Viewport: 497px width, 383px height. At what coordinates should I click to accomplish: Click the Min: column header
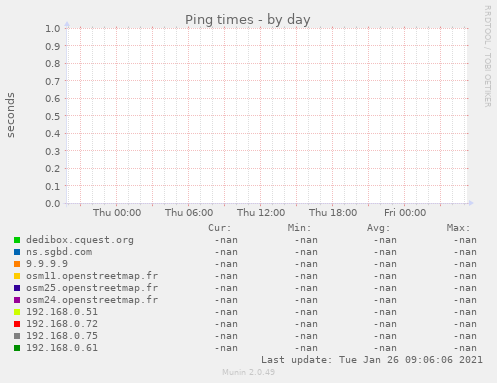299,228
